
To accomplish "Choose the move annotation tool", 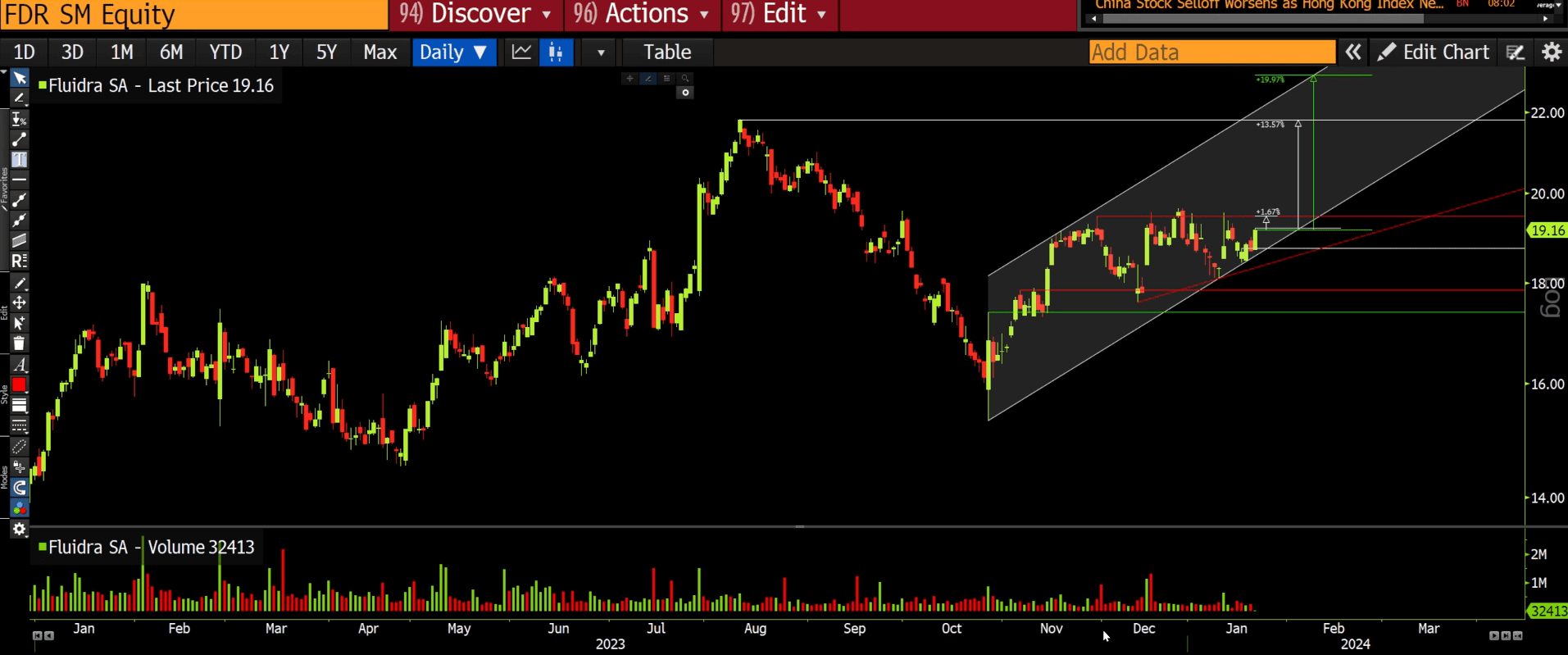I will (19, 303).
